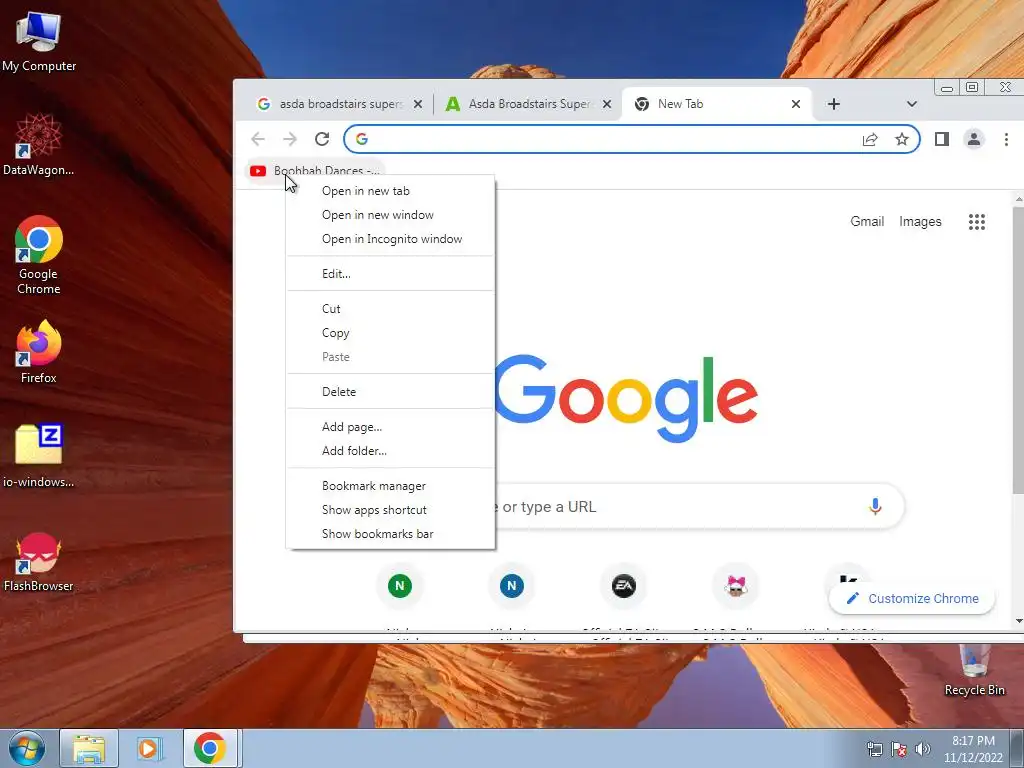Click the Action Center flag icon
Image resolution: width=1024 pixels, height=768 pixels.
[x=899, y=749]
